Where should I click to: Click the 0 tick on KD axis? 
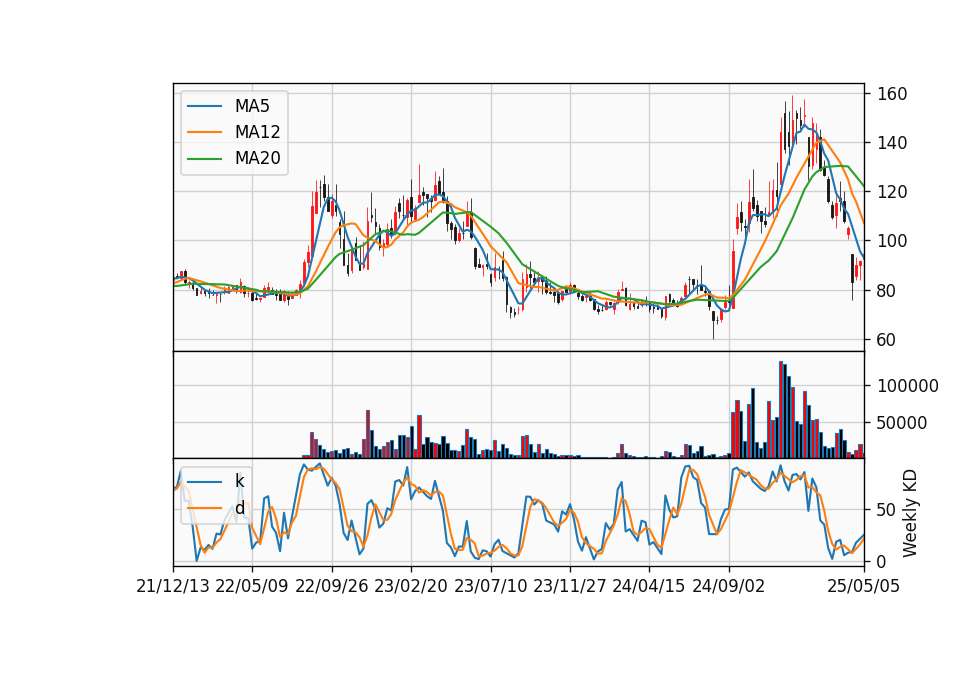pyautogui.click(x=882, y=561)
